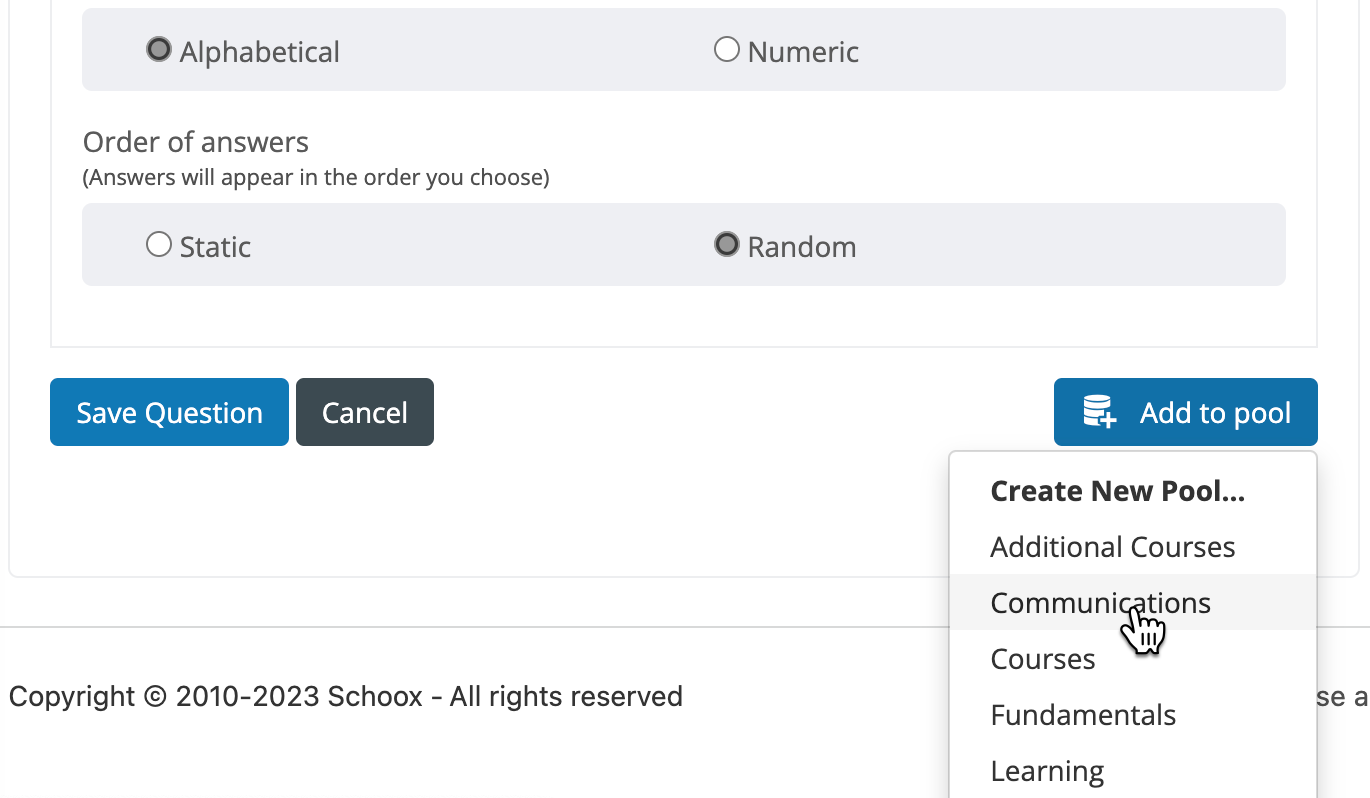Click the grey Order of answers selector row
The height and width of the screenshot is (798, 1370).
coord(683,244)
